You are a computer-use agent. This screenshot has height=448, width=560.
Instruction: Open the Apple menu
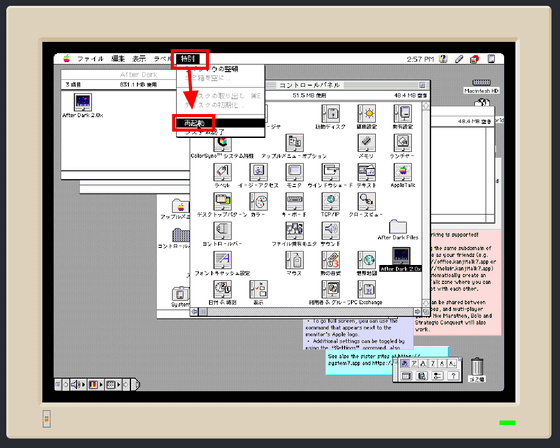66,59
